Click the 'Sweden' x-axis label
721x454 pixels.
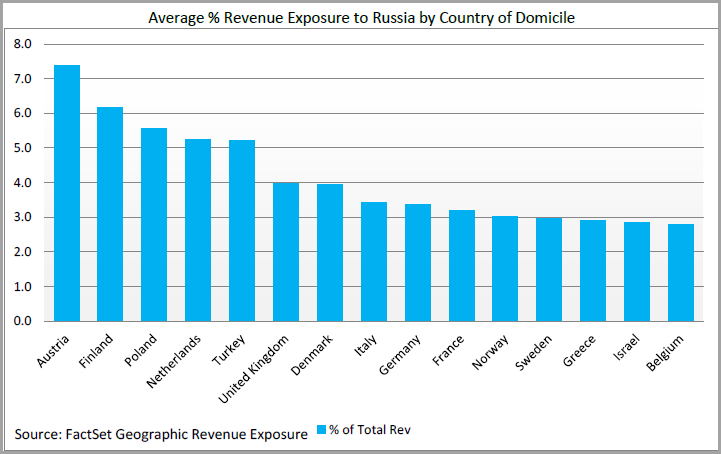(533, 353)
